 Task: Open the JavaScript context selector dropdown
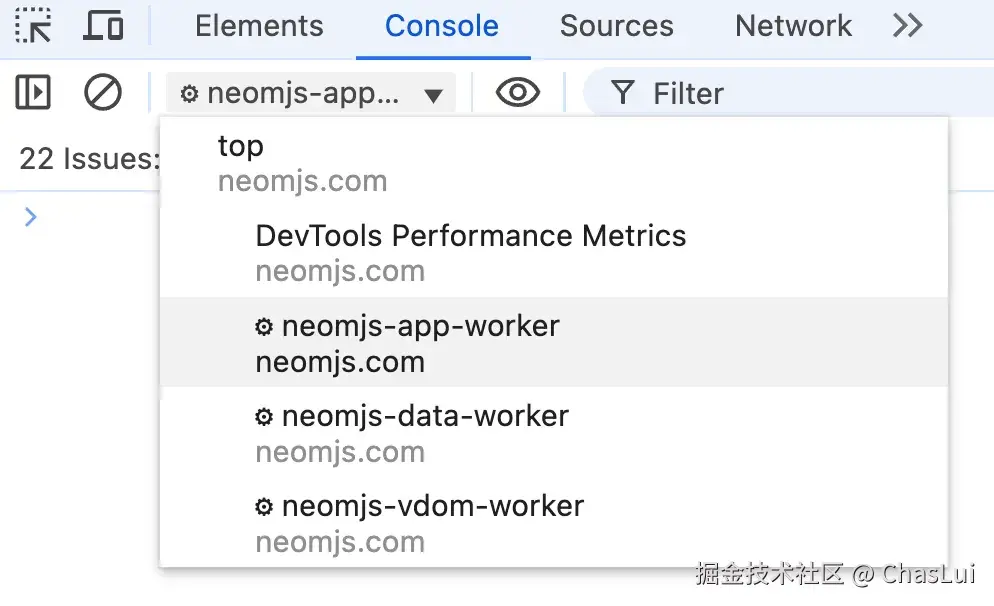click(x=311, y=94)
